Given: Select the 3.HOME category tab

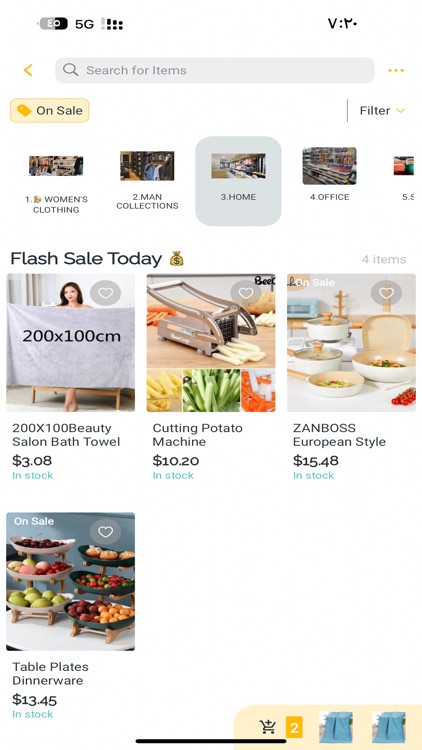Looking at the screenshot, I should 238,181.
